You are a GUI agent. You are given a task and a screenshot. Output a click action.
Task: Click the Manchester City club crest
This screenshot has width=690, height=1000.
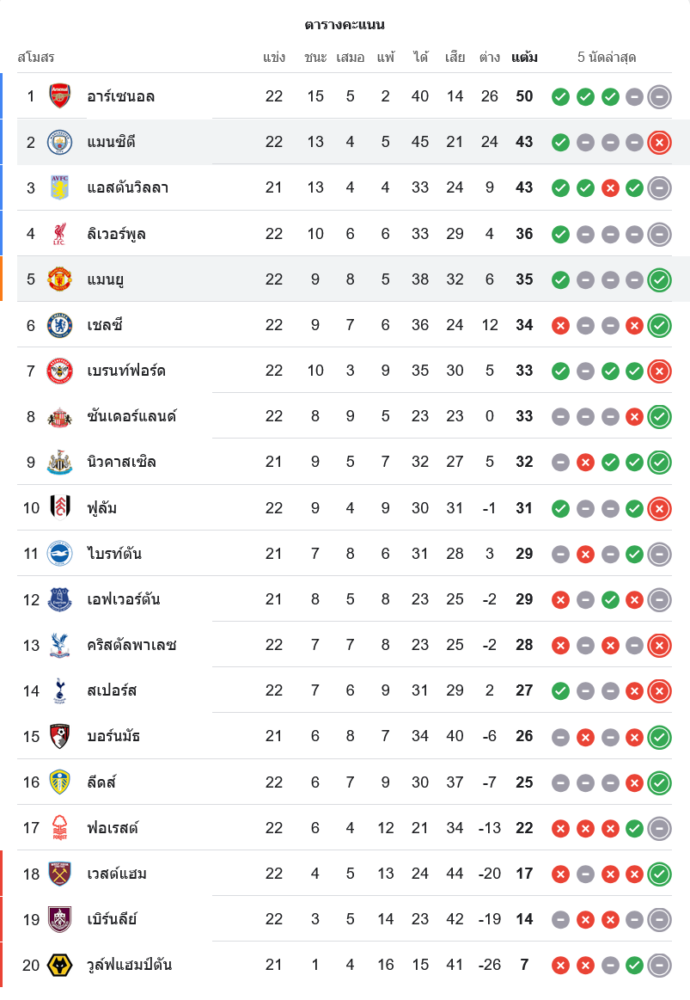[x=60, y=142]
